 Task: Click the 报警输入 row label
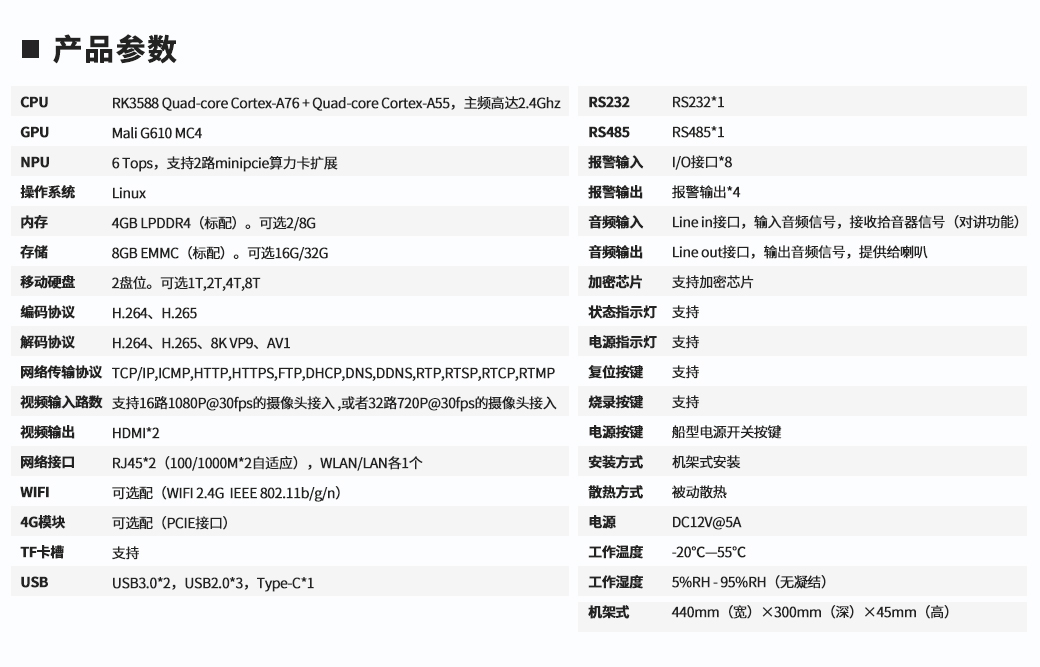point(615,162)
